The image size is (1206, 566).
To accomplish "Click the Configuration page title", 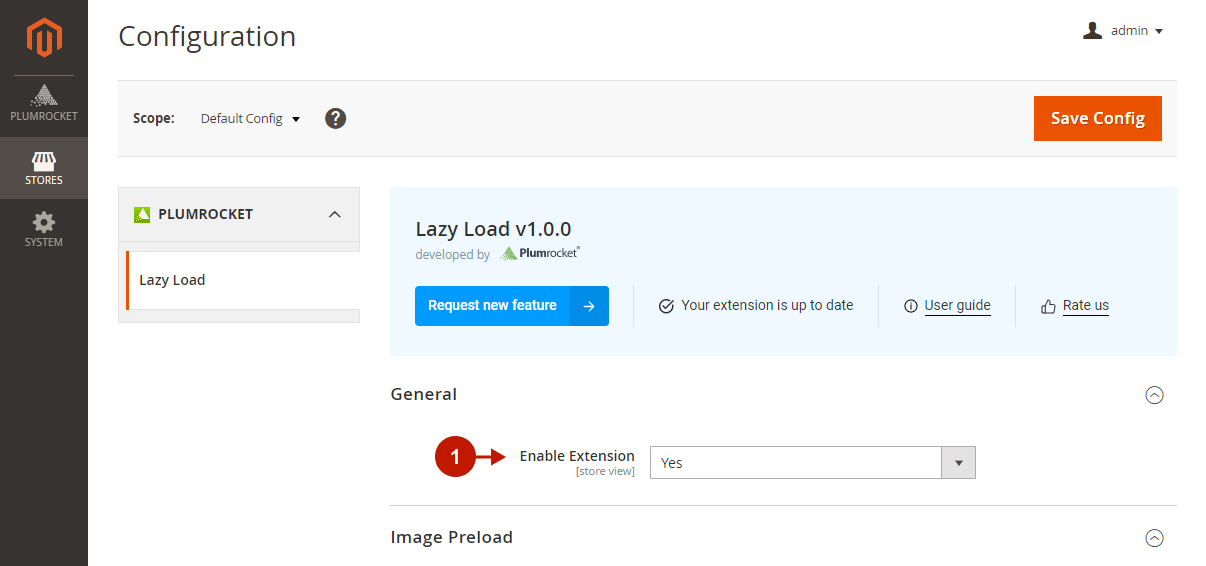I will (207, 37).
